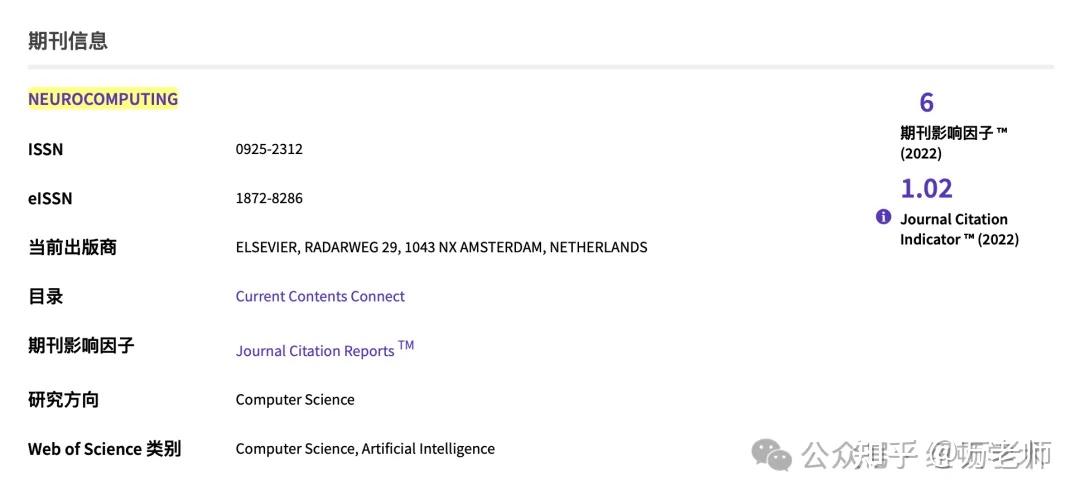
Task: Click the Elsevier publisher address text
Action: click(441, 247)
